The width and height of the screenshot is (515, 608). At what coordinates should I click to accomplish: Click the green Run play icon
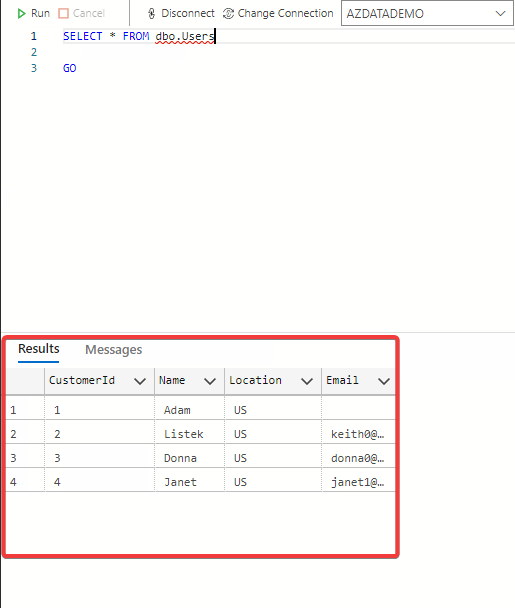(x=21, y=14)
